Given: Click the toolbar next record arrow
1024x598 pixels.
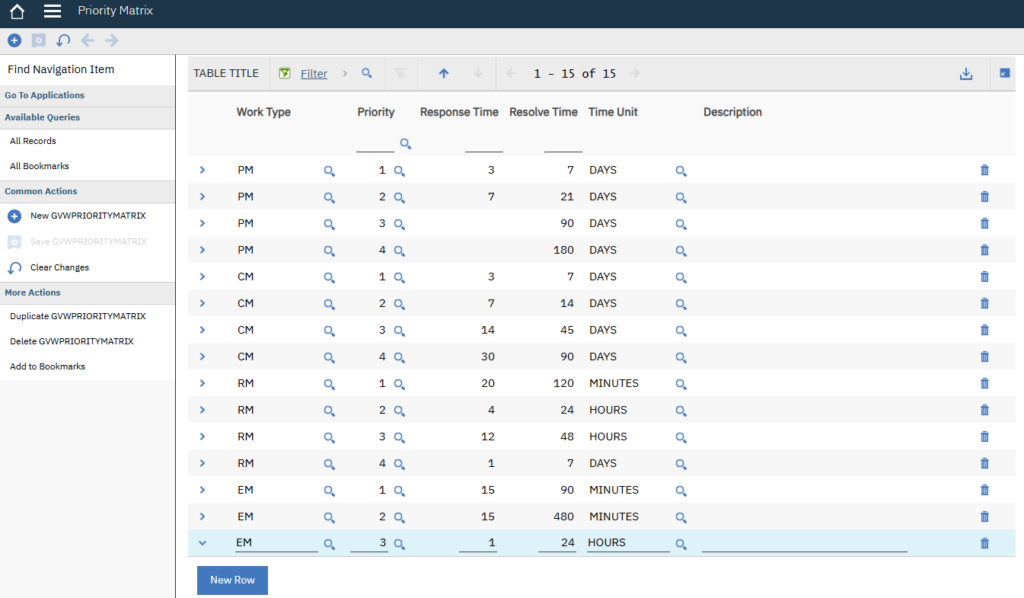Looking at the screenshot, I should click(112, 40).
